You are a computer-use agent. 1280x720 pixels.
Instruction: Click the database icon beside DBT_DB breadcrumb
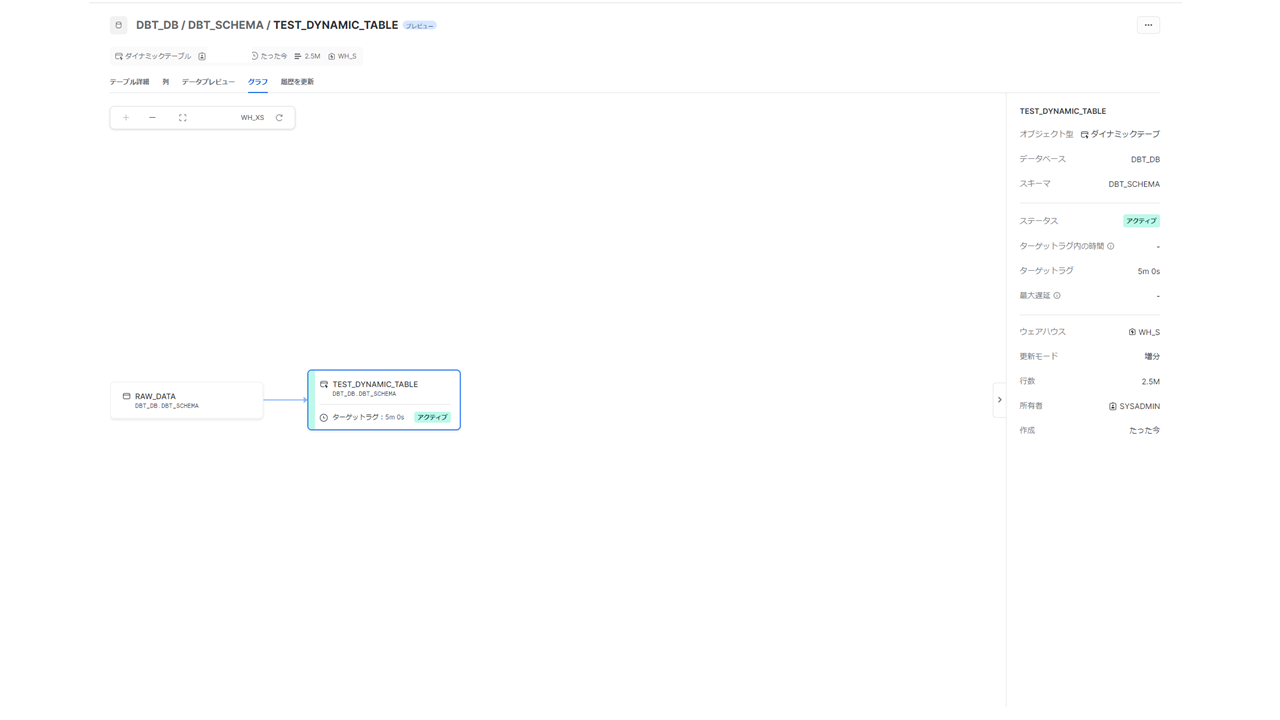[119, 25]
